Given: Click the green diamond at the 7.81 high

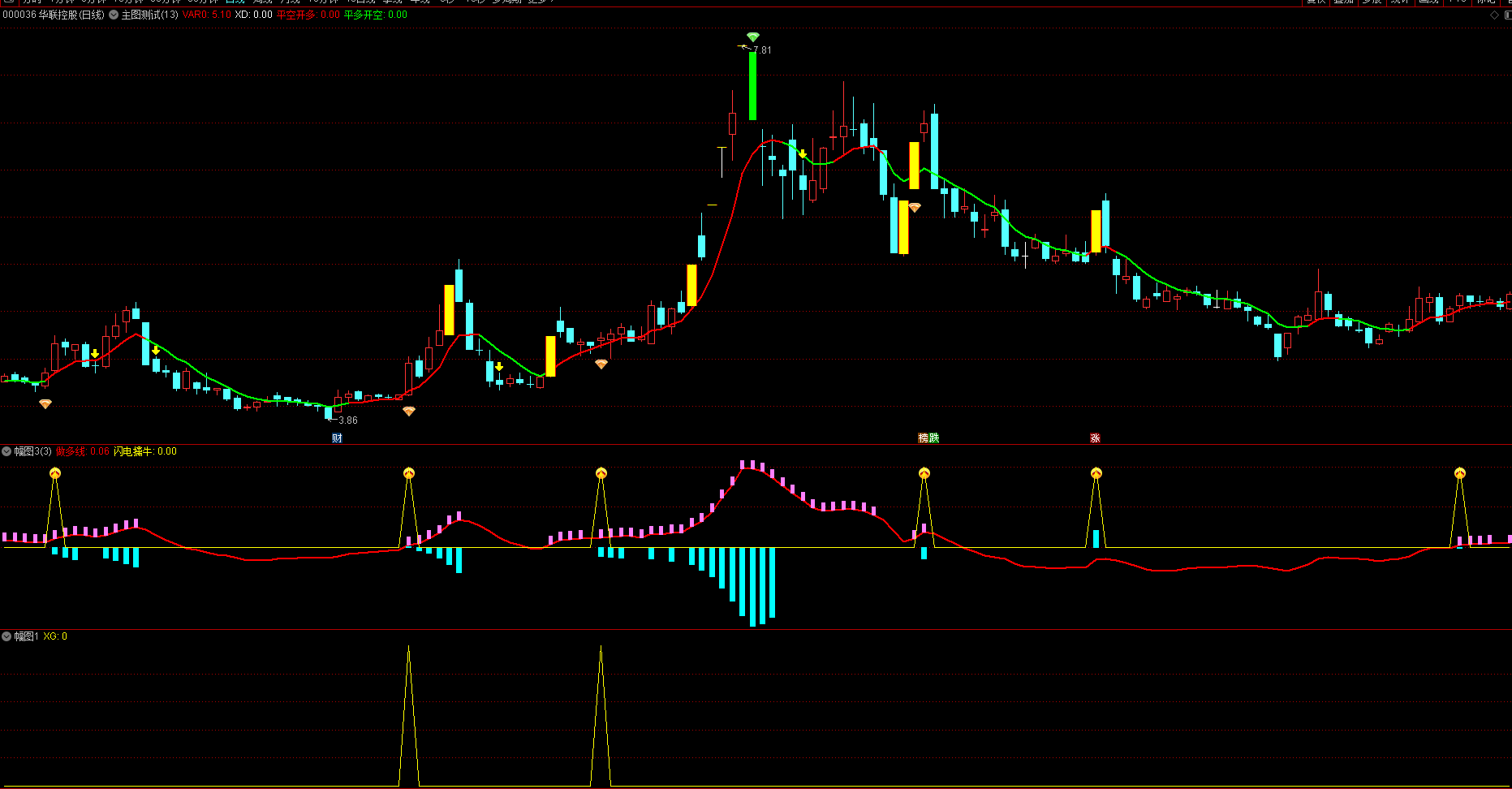Looking at the screenshot, I should pos(753,37).
